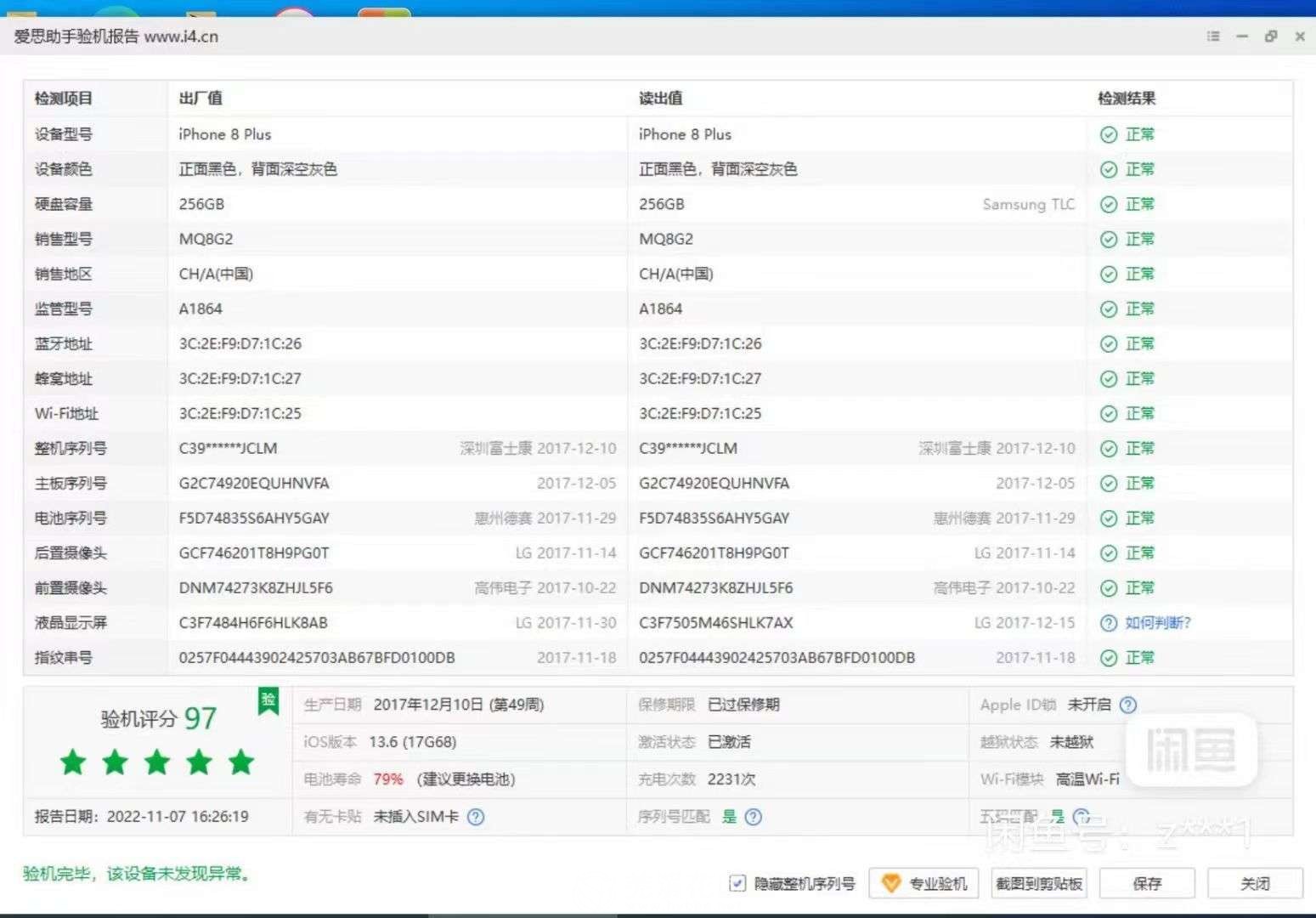
Task: Click the check icon in 蓝牙地址 row
Action: coord(1109,343)
